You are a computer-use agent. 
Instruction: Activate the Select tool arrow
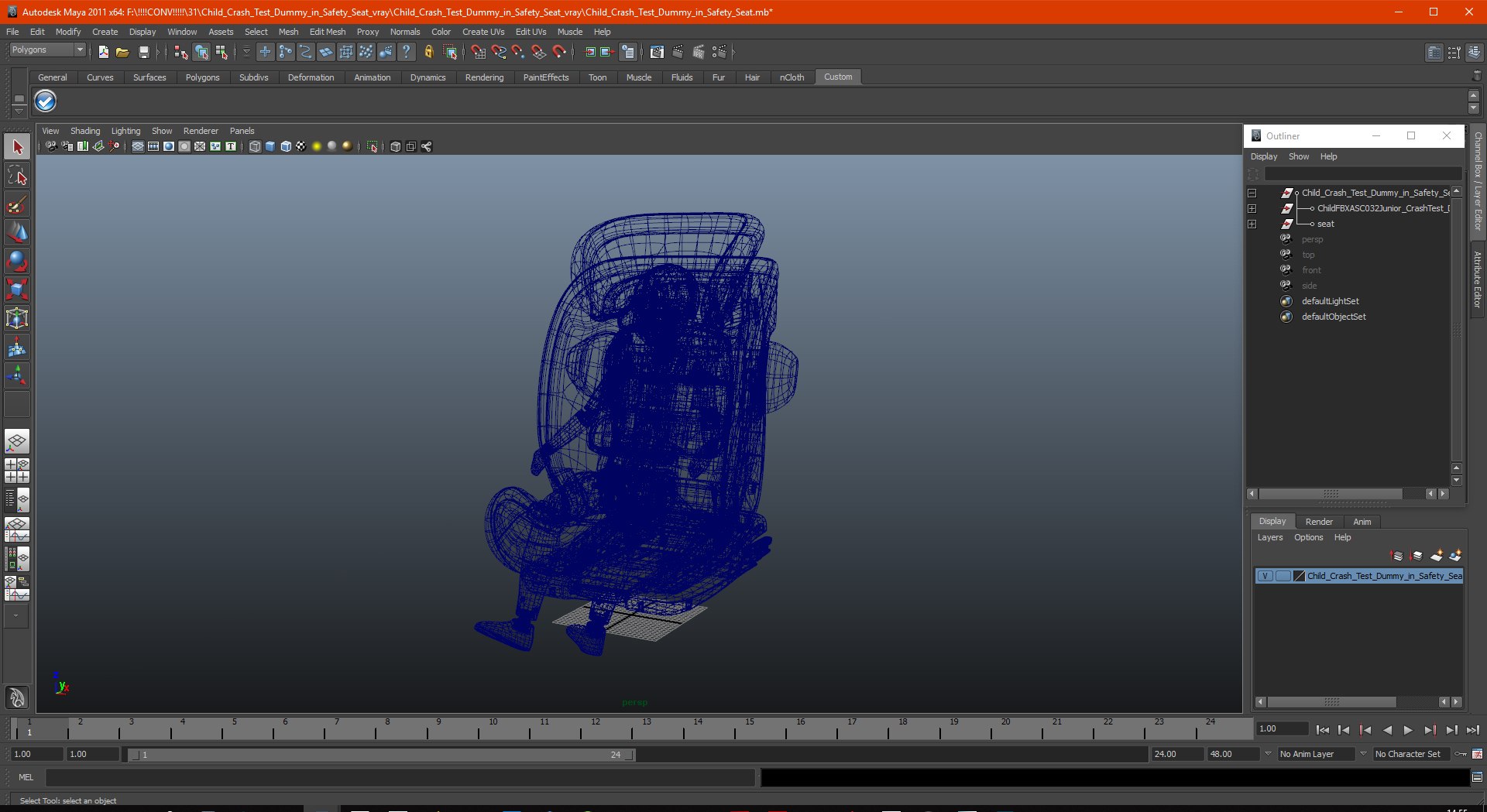click(17, 147)
